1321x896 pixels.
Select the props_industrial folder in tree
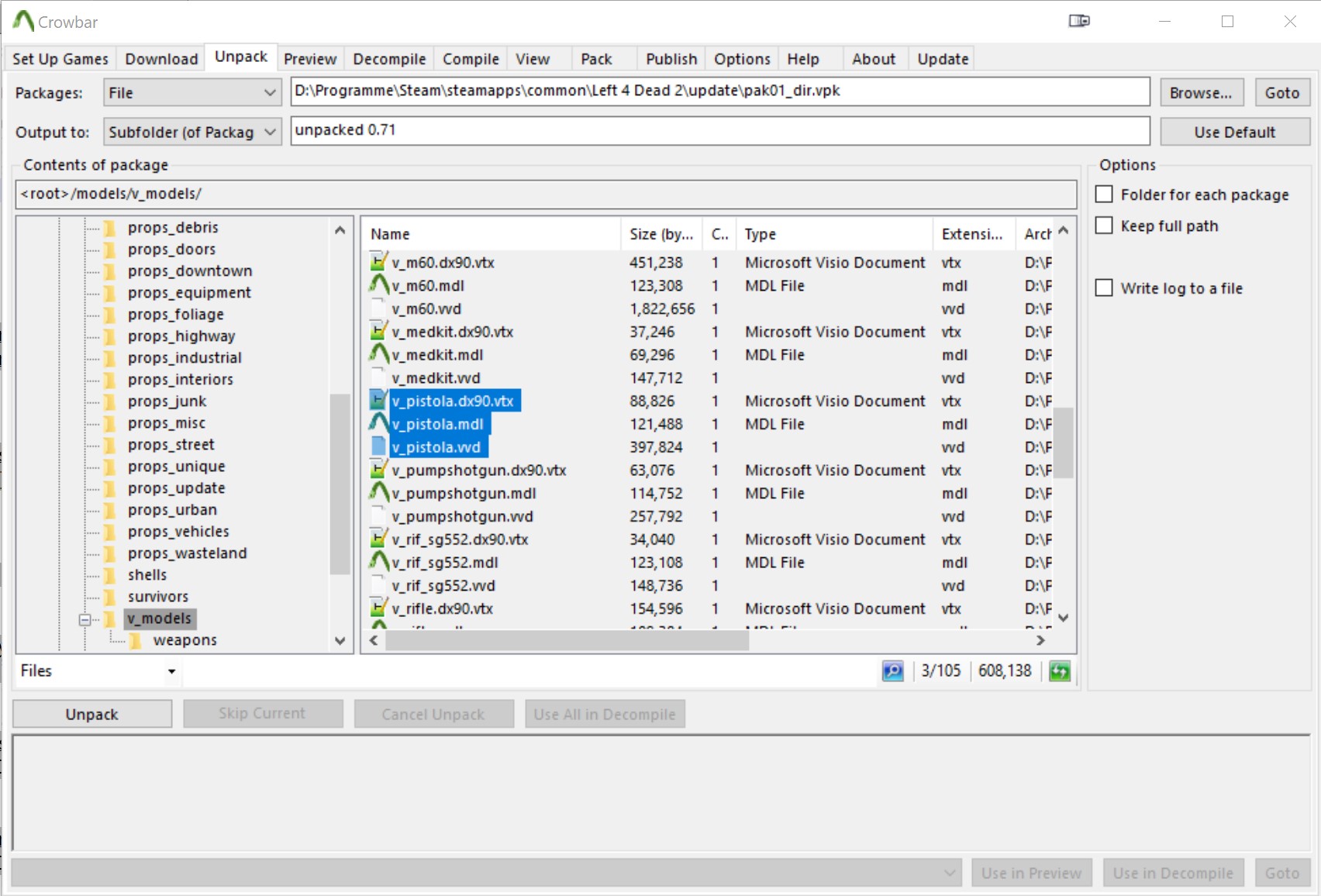click(185, 358)
